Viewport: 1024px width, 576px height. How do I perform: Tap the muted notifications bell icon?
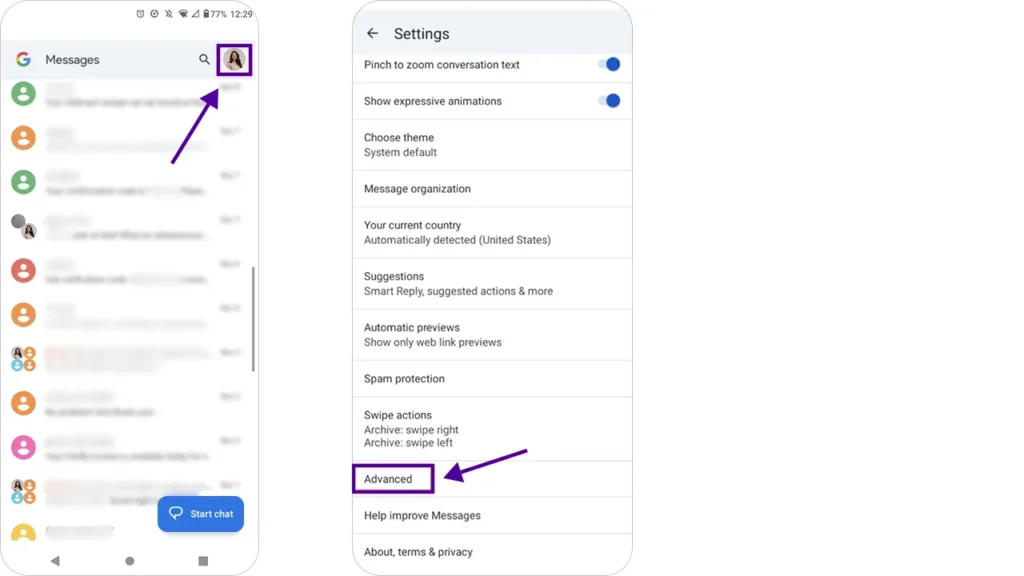[x=168, y=14]
